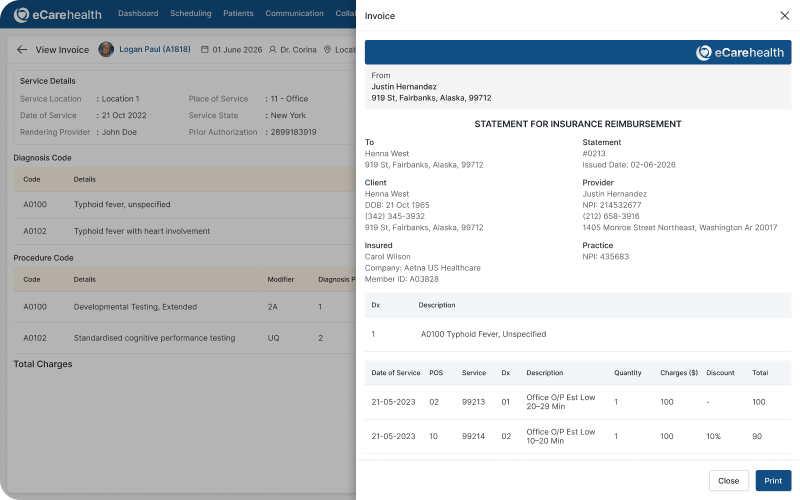Click Logan Paul's avatar photo
Screen dimensions: 800x500
(106, 49)
